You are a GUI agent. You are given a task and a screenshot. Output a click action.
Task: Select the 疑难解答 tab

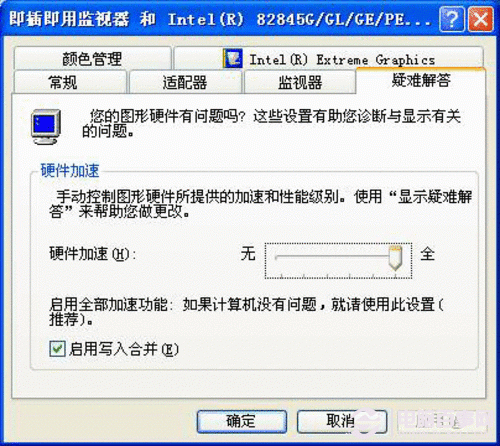click(x=421, y=81)
